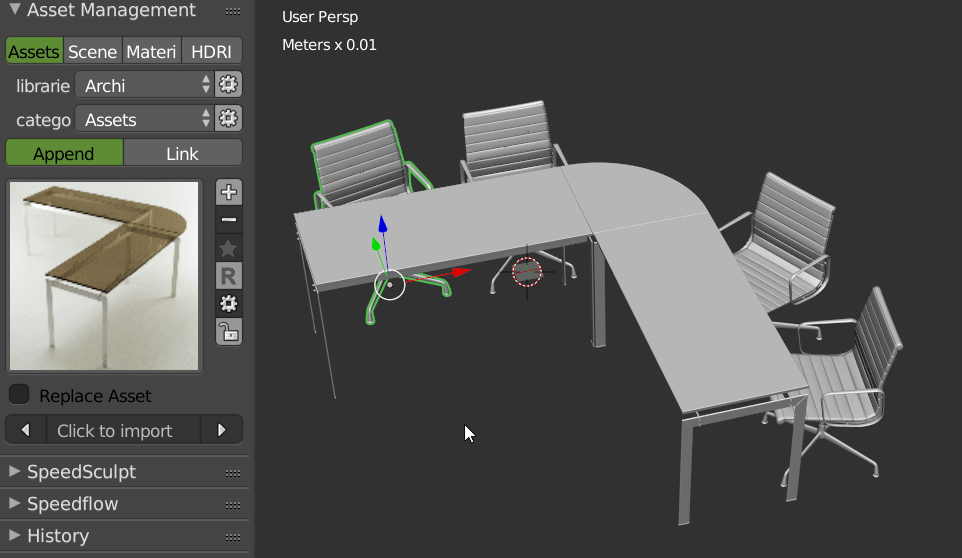Switch to the Assets tab
Image resolution: width=962 pixels, height=558 pixels.
pos(34,52)
